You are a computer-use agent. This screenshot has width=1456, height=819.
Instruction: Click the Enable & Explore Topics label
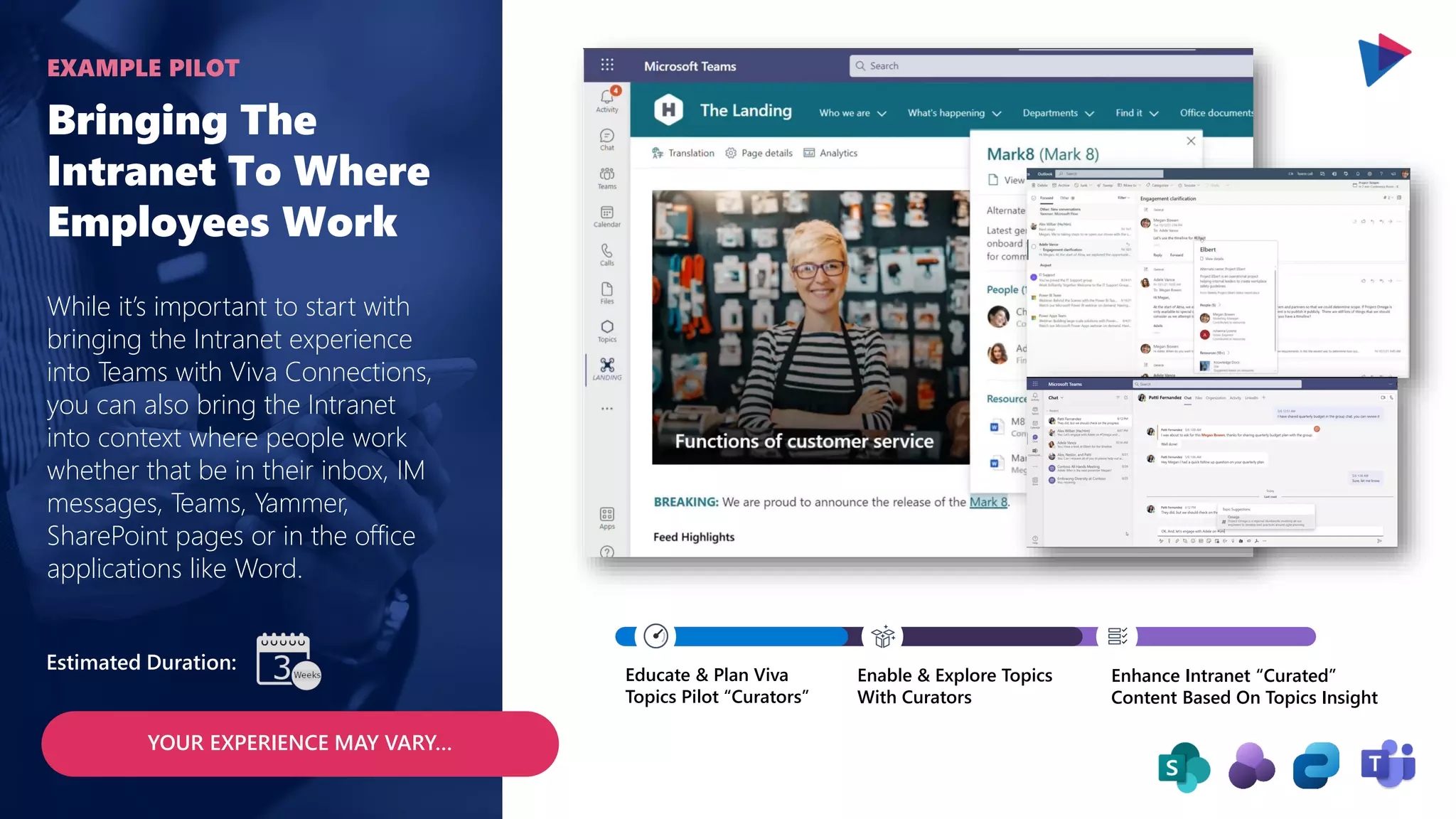pos(954,686)
